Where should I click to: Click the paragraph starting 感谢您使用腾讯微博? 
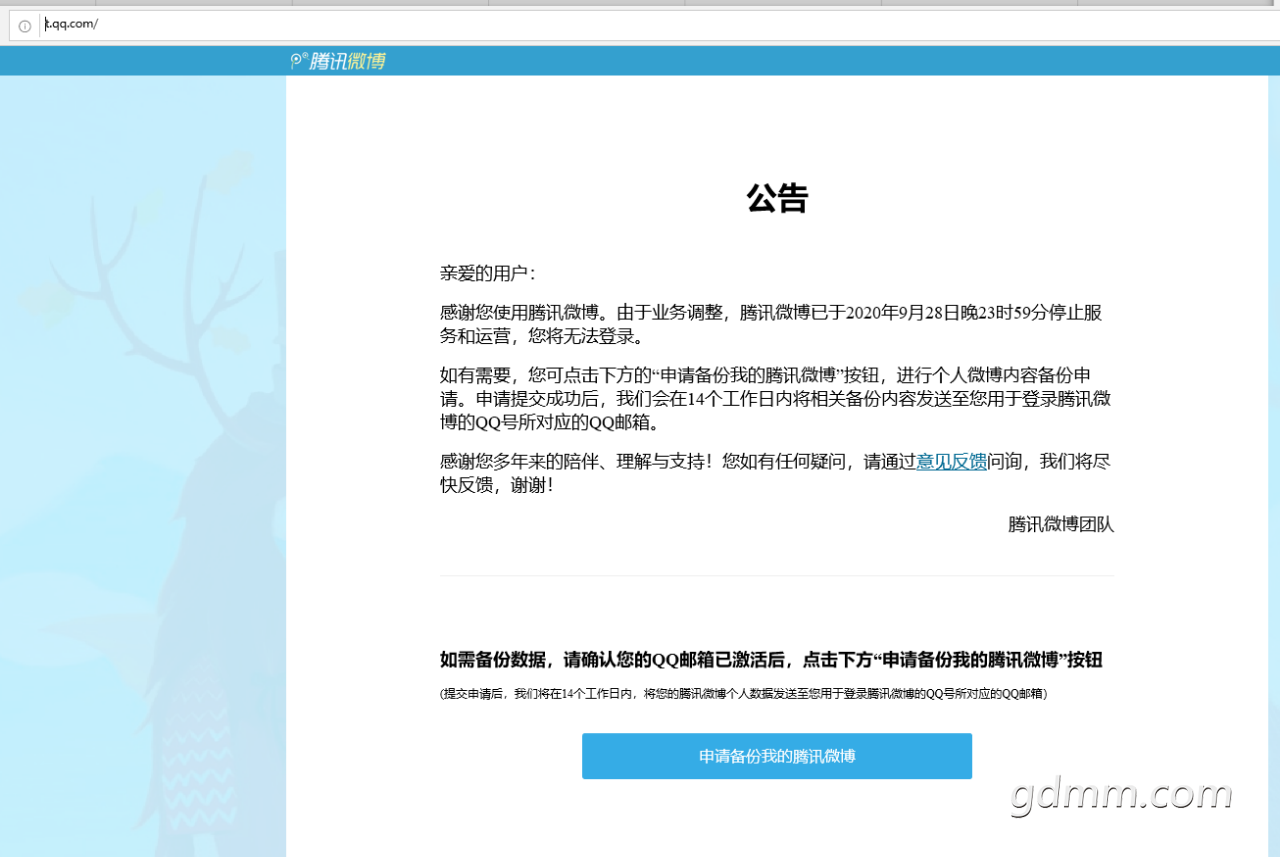771,324
